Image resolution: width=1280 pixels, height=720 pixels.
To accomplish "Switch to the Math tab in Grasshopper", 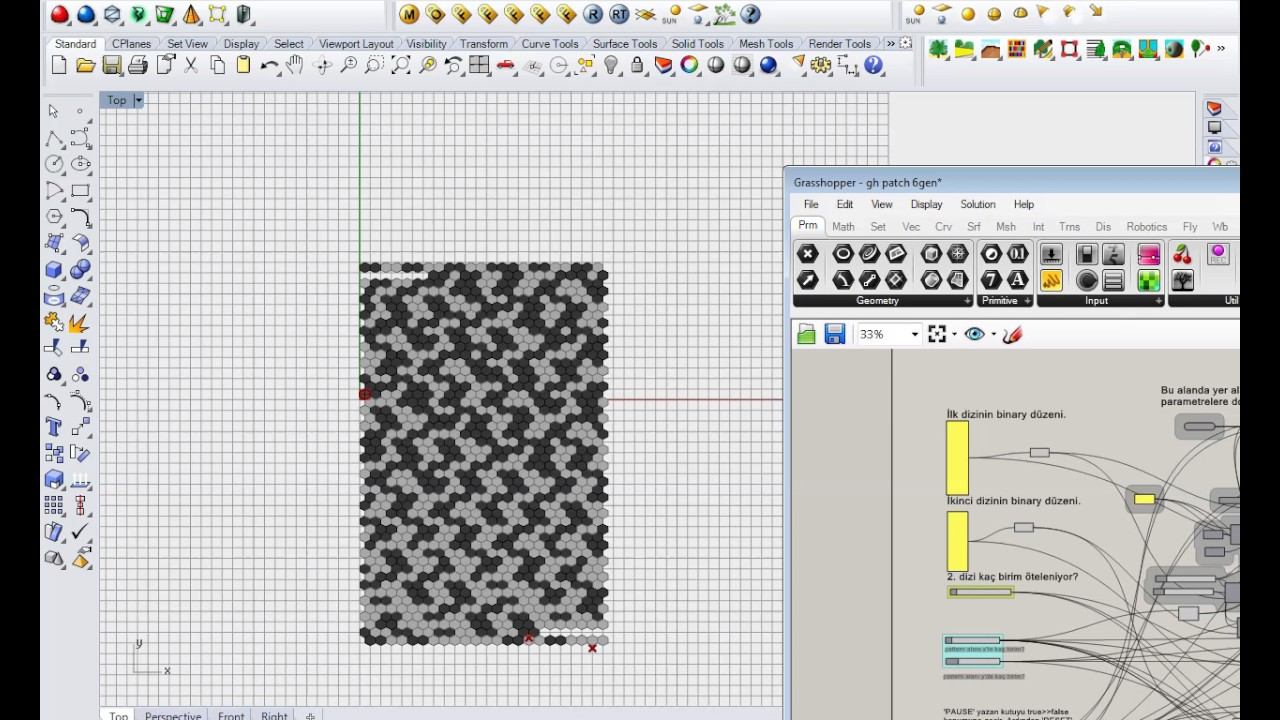I will tap(843, 227).
